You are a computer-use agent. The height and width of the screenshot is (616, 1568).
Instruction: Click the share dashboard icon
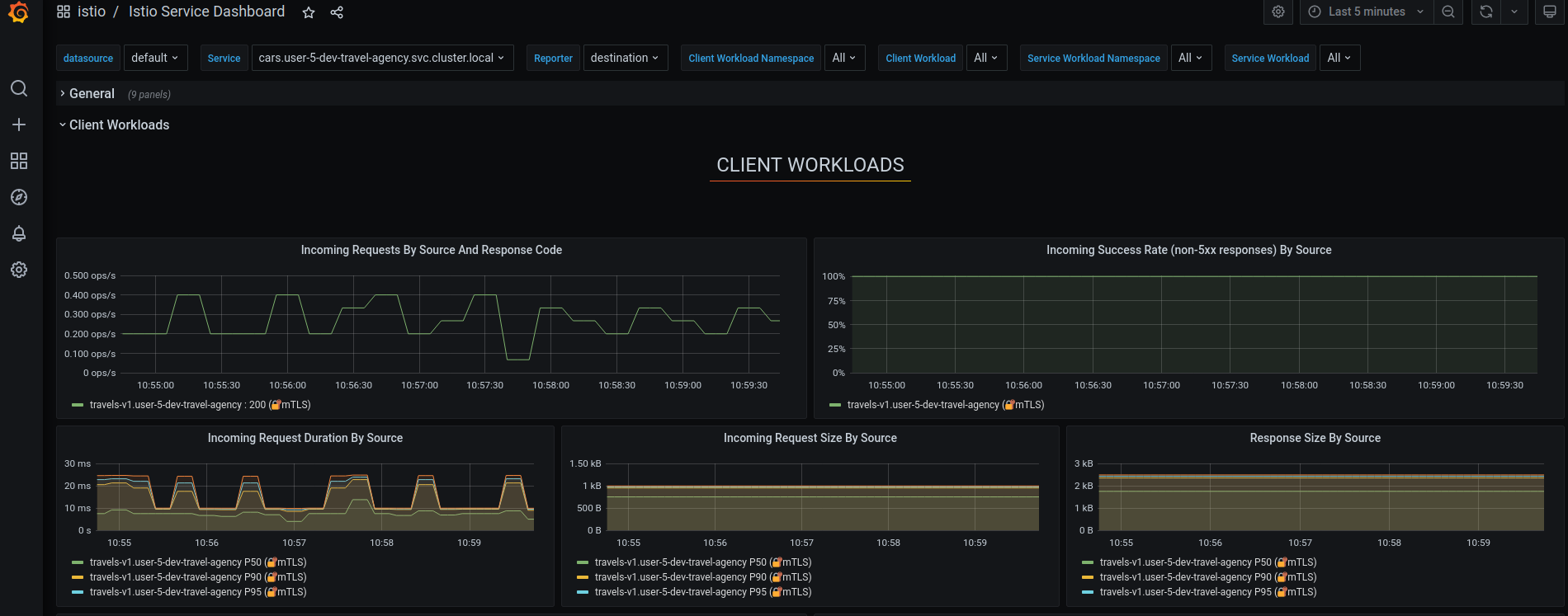click(337, 12)
